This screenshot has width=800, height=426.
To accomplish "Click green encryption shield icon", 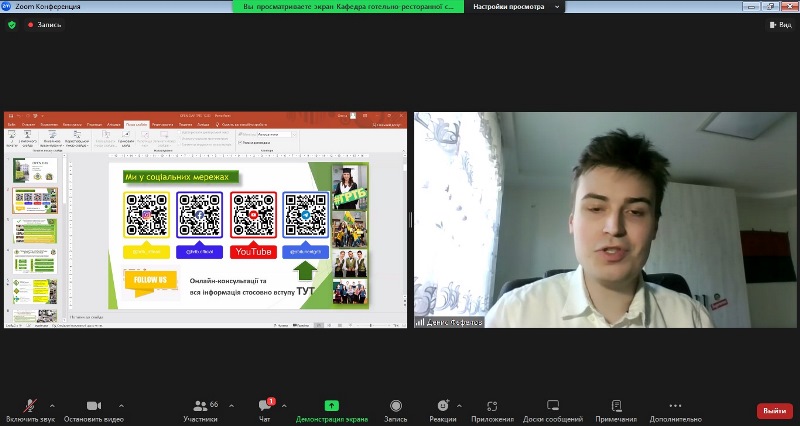I will pyautogui.click(x=12, y=24).
